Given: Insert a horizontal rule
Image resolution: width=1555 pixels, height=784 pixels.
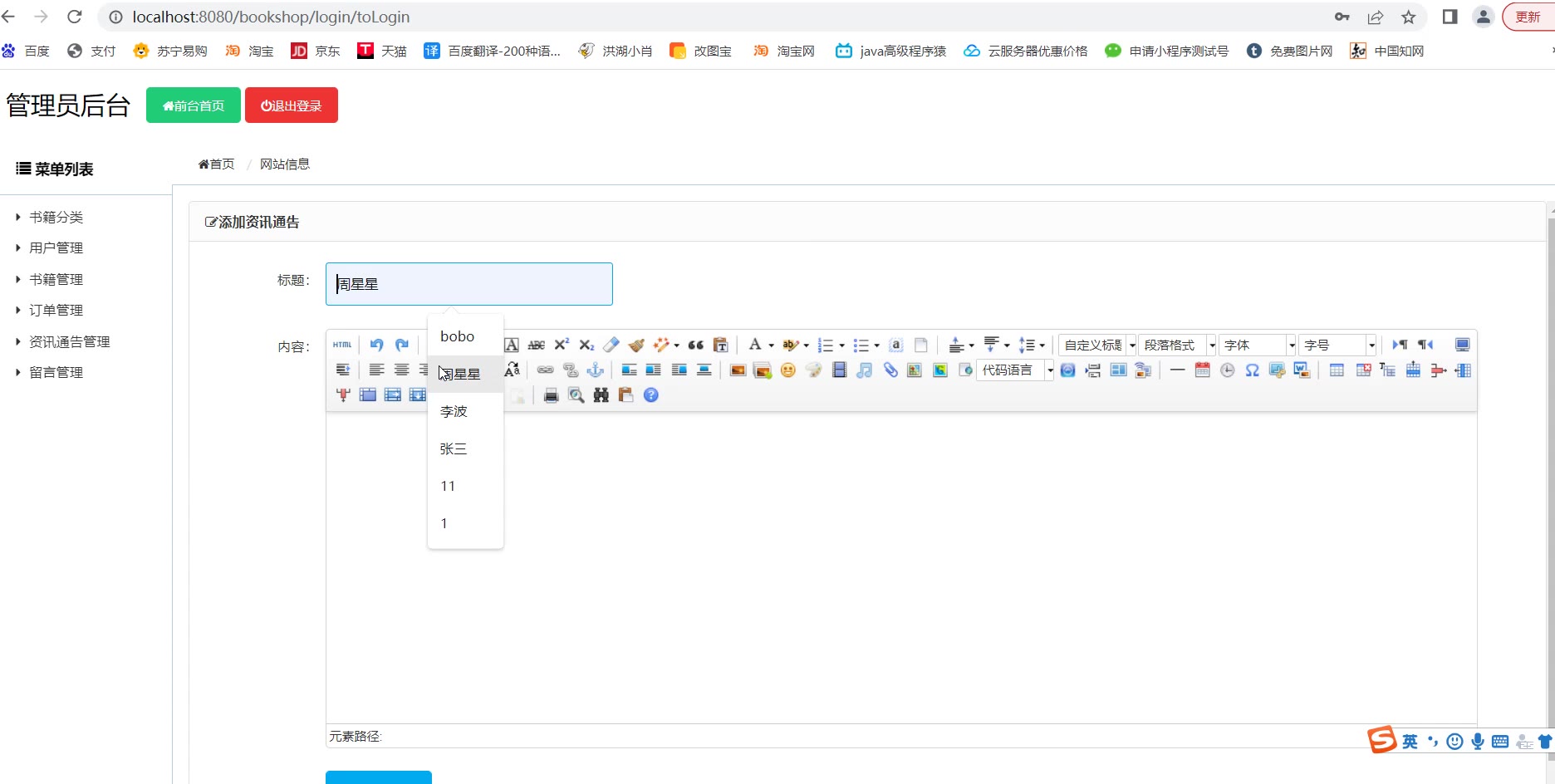Looking at the screenshot, I should click(x=1177, y=370).
